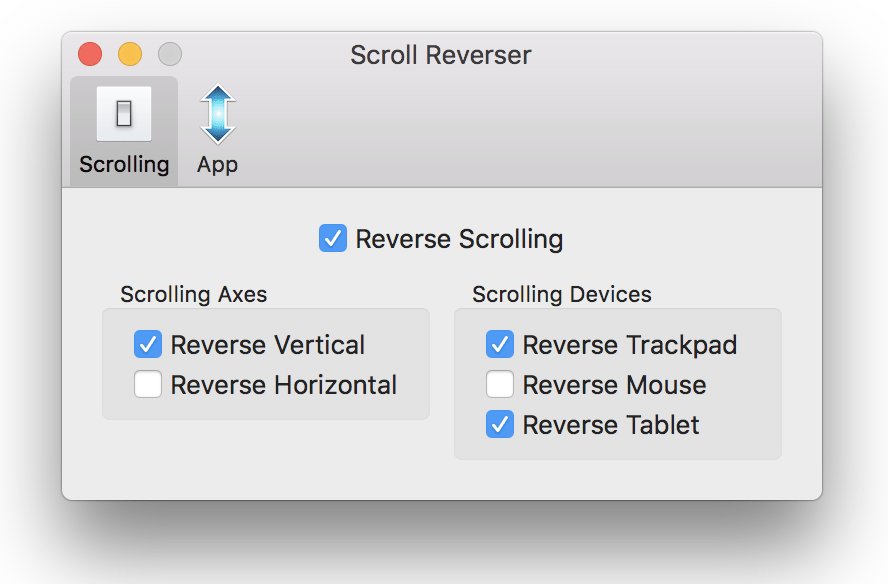Click the 'Scroll Reverser' window title
The height and width of the screenshot is (584, 888).
pos(441,55)
